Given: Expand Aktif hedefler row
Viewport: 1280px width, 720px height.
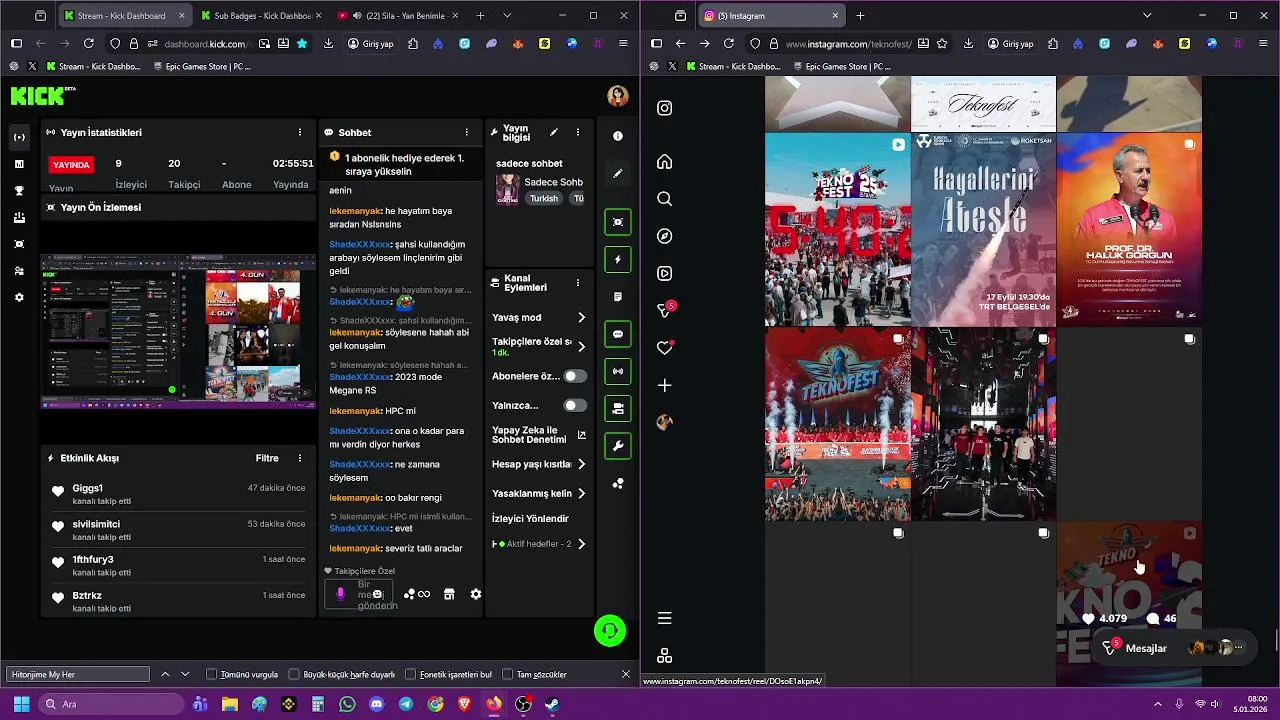Looking at the screenshot, I should (539, 544).
